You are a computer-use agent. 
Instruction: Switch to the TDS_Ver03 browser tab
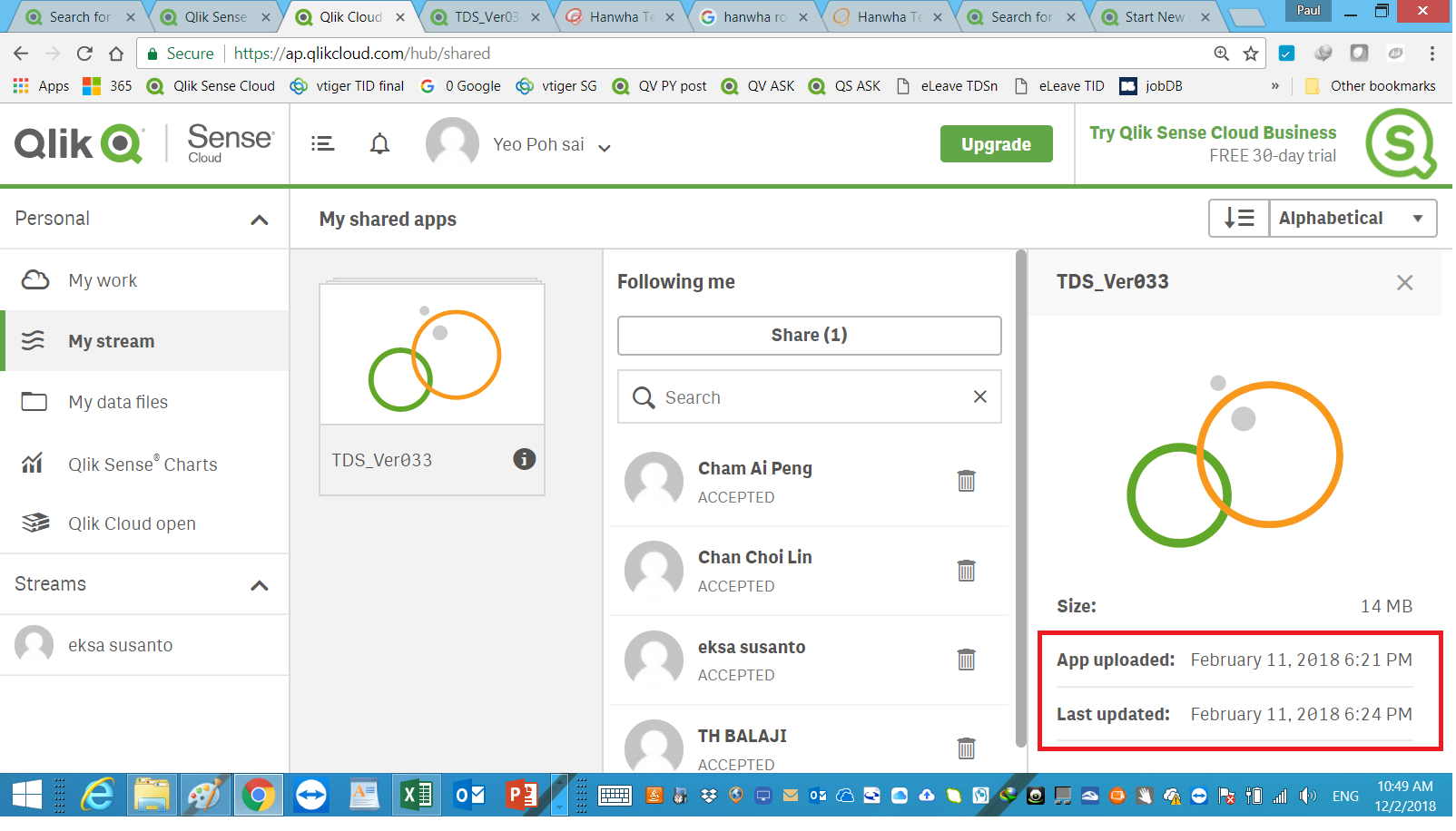point(487,16)
